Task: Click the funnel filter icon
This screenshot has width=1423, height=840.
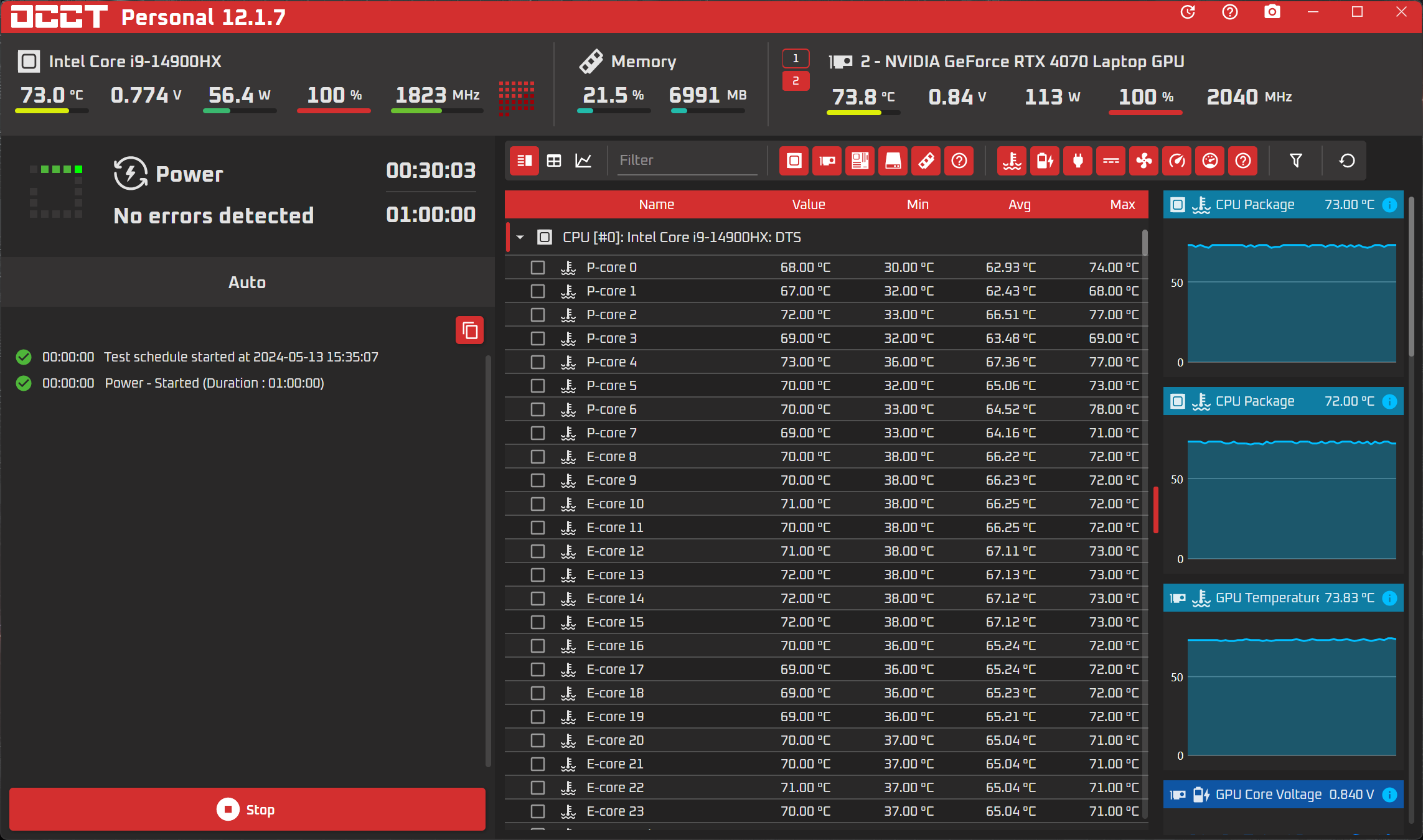Action: coord(1295,161)
